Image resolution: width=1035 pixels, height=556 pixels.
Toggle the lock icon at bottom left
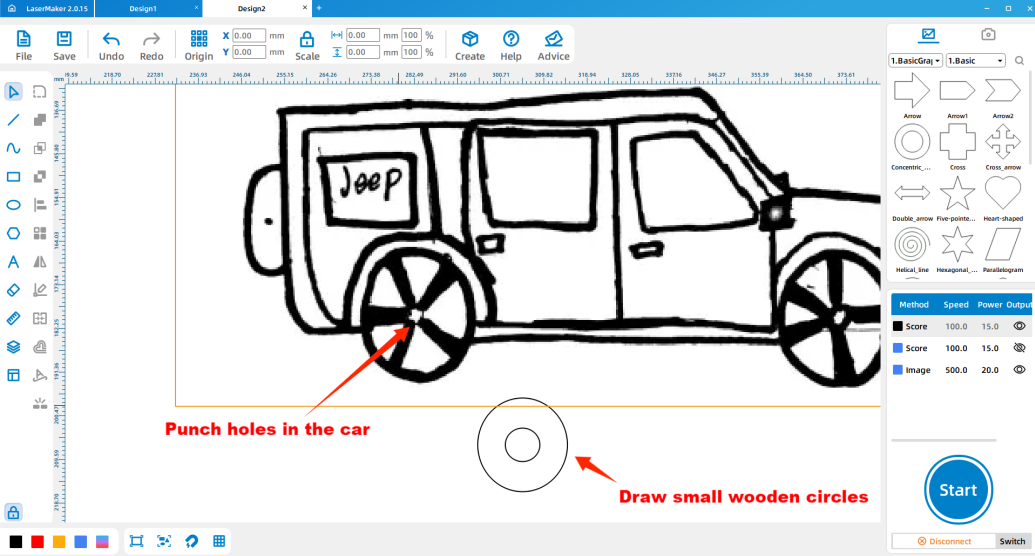(13, 512)
